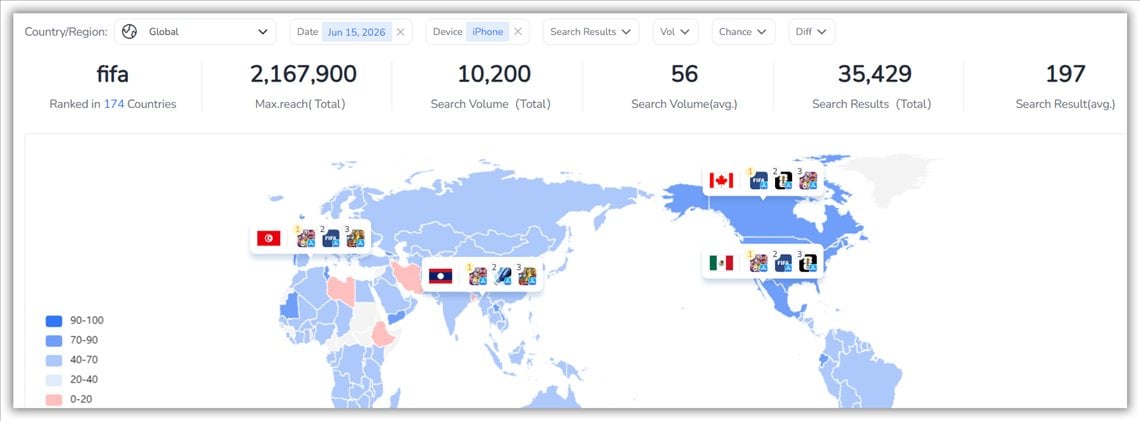
Task: Open the #3 ranked app in the Mexico card
Action: point(808,263)
